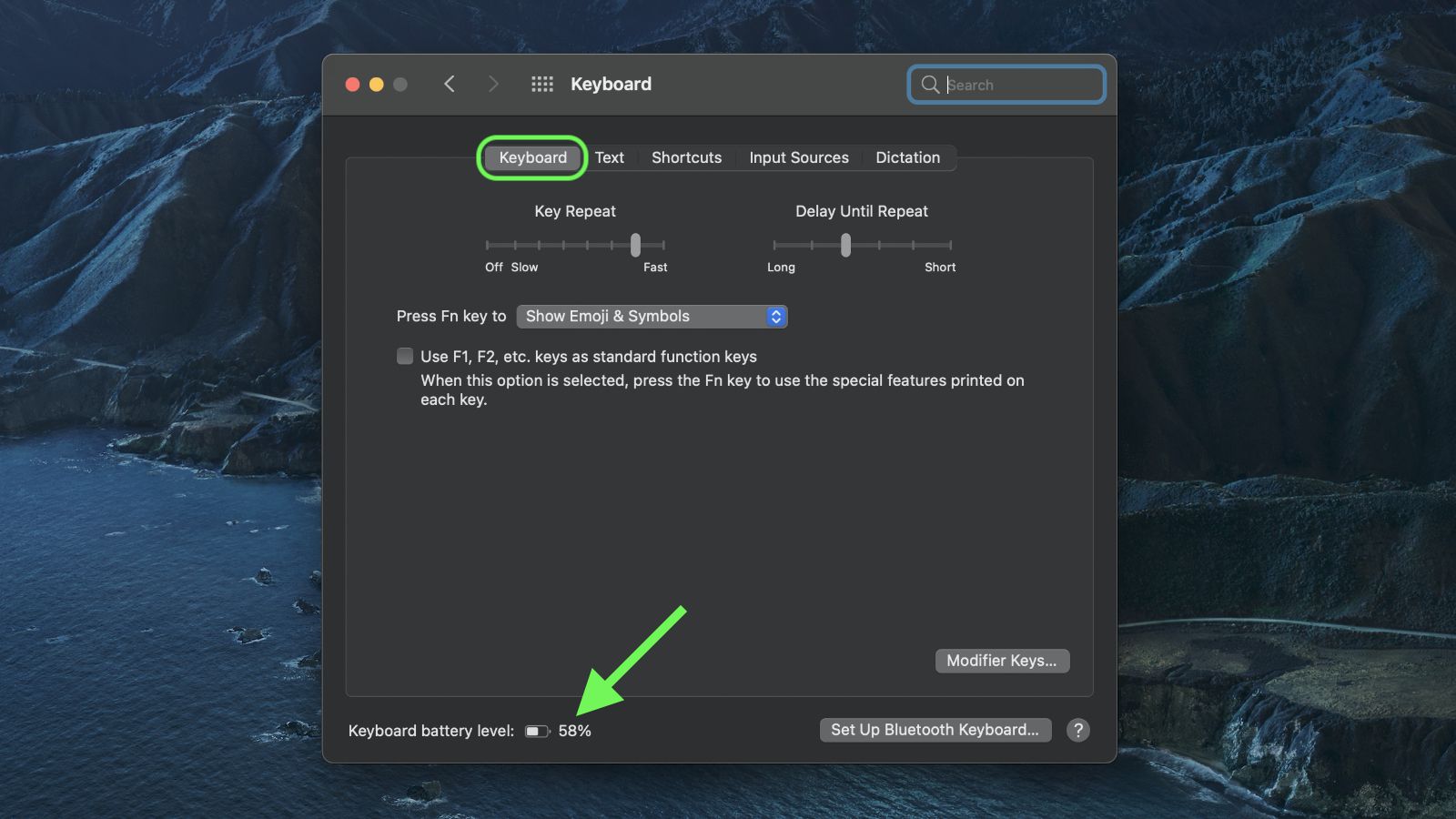The height and width of the screenshot is (819, 1456).
Task: Click the back navigation arrow
Action: pos(450,84)
